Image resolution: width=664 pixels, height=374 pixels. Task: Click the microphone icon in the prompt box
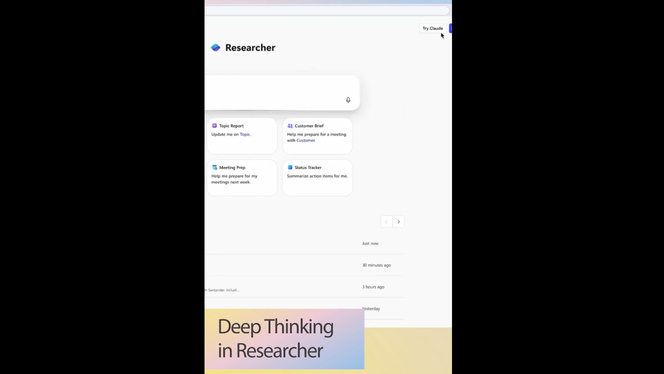coord(348,100)
